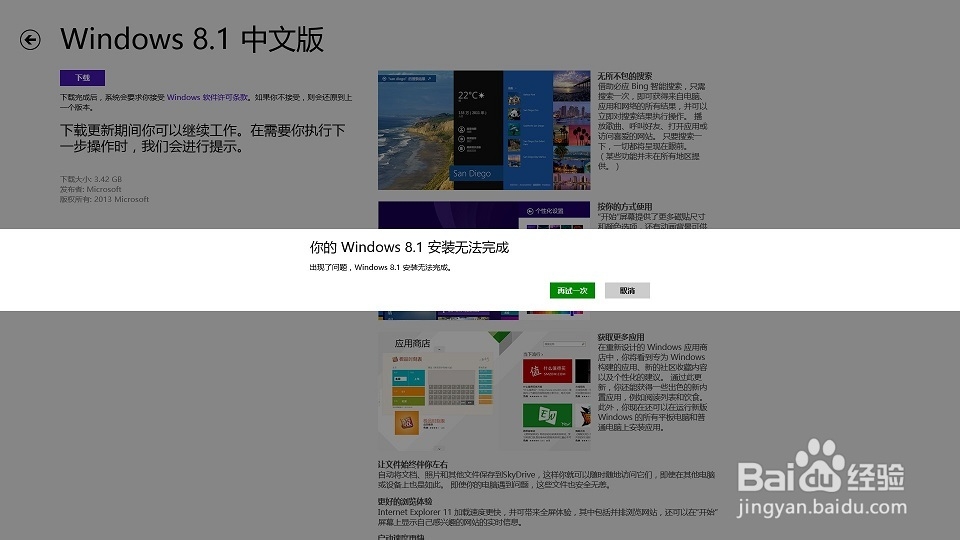Click the back arrow icon

coord(30,40)
